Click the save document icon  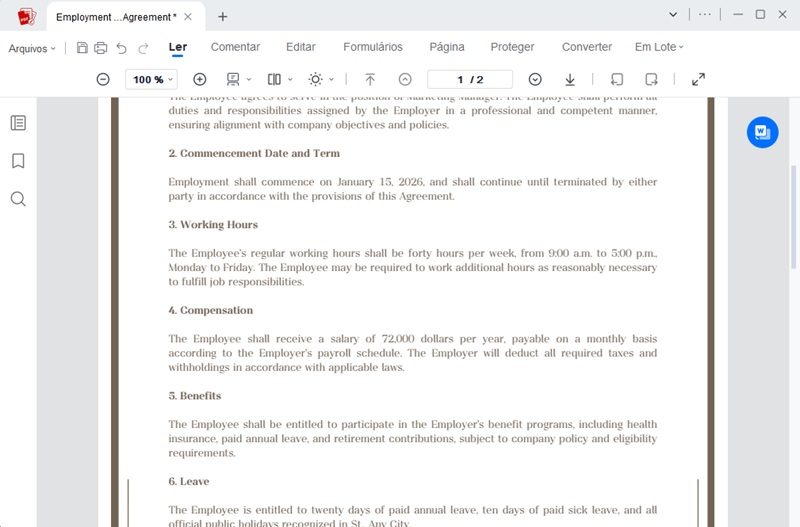pyautogui.click(x=82, y=48)
